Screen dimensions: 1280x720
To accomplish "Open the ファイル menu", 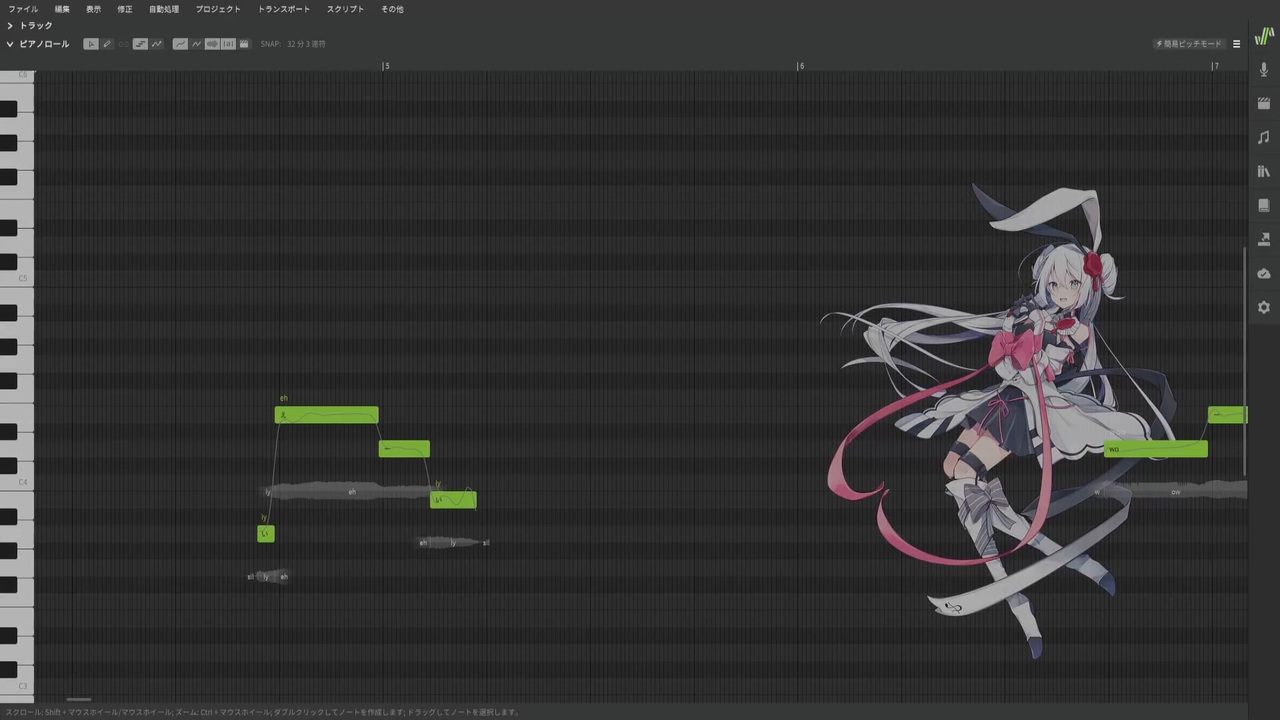I will pos(23,9).
